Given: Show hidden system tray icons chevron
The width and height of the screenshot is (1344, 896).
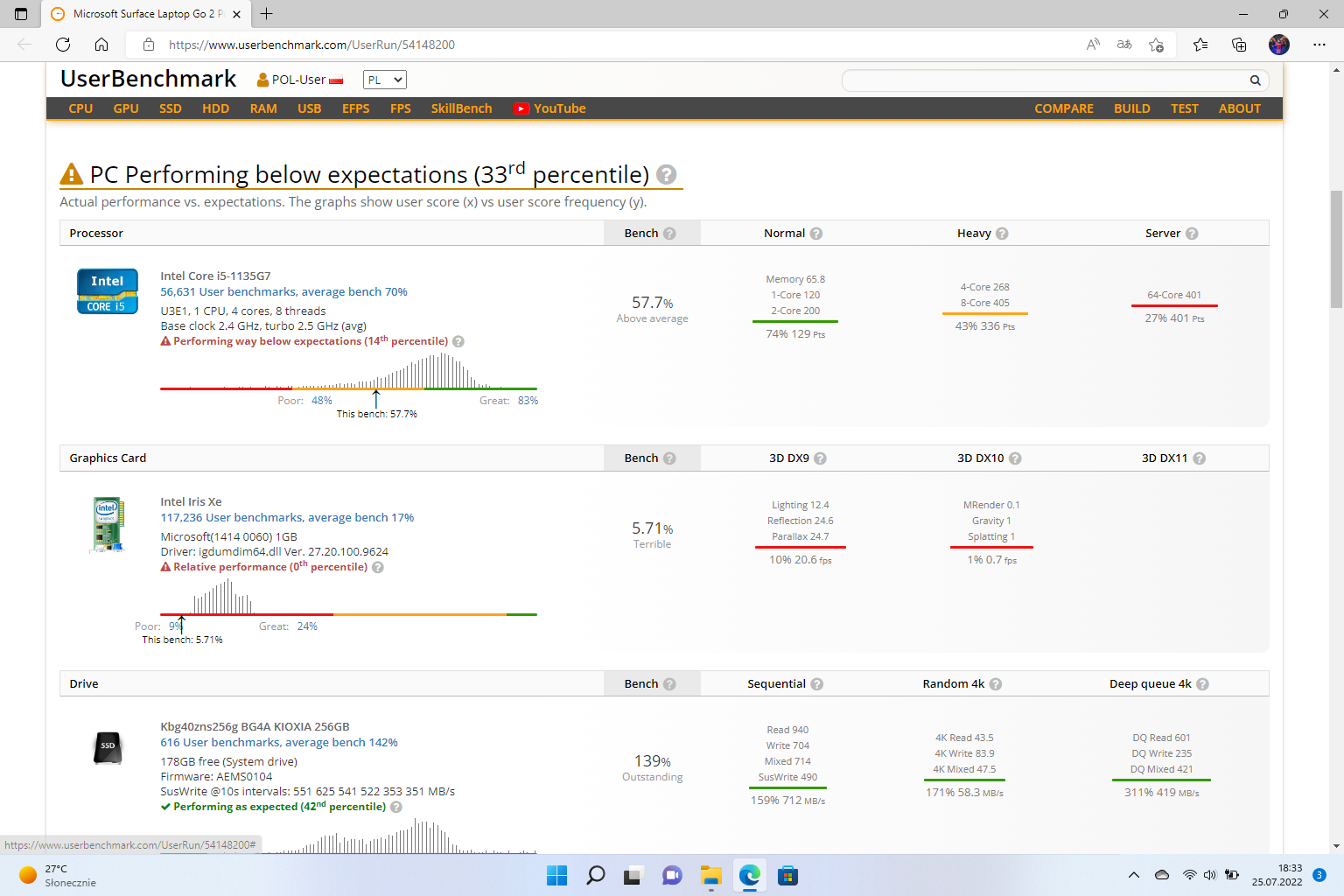Looking at the screenshot, I should pos(1134,875).
